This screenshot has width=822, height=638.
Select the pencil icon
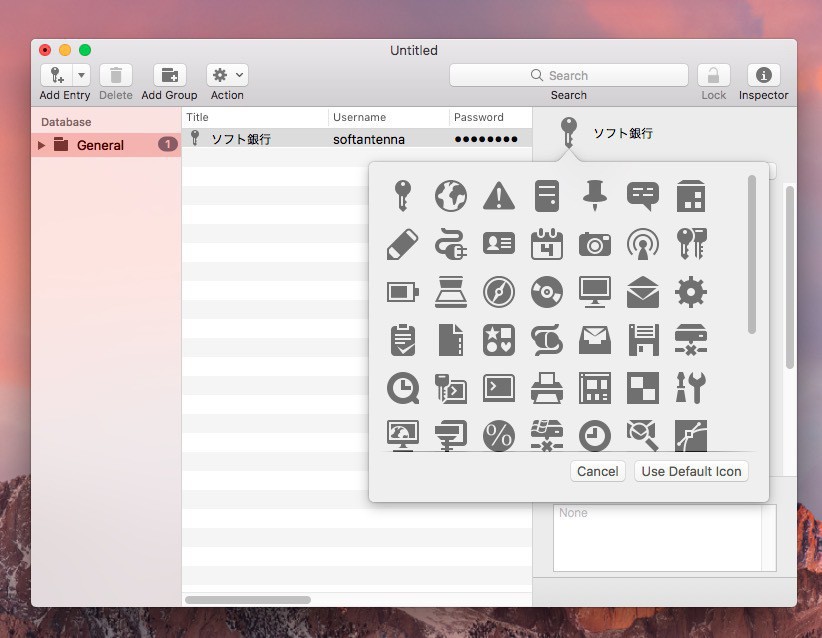402,244
